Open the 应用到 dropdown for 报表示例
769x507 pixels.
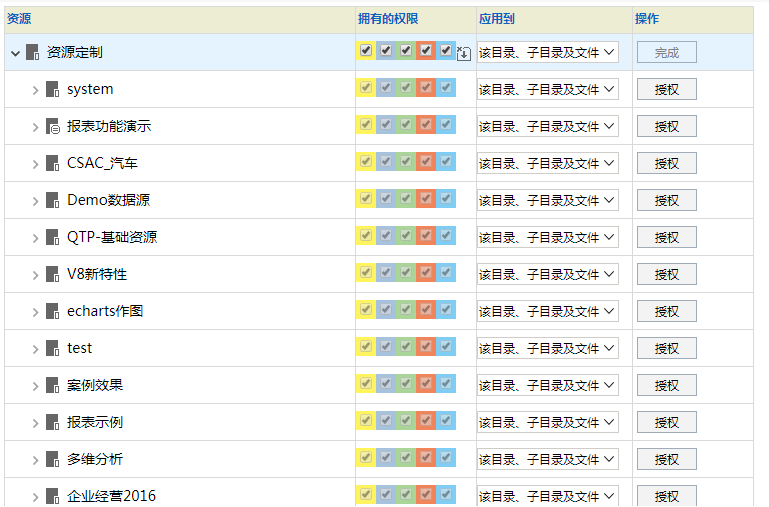547,422
